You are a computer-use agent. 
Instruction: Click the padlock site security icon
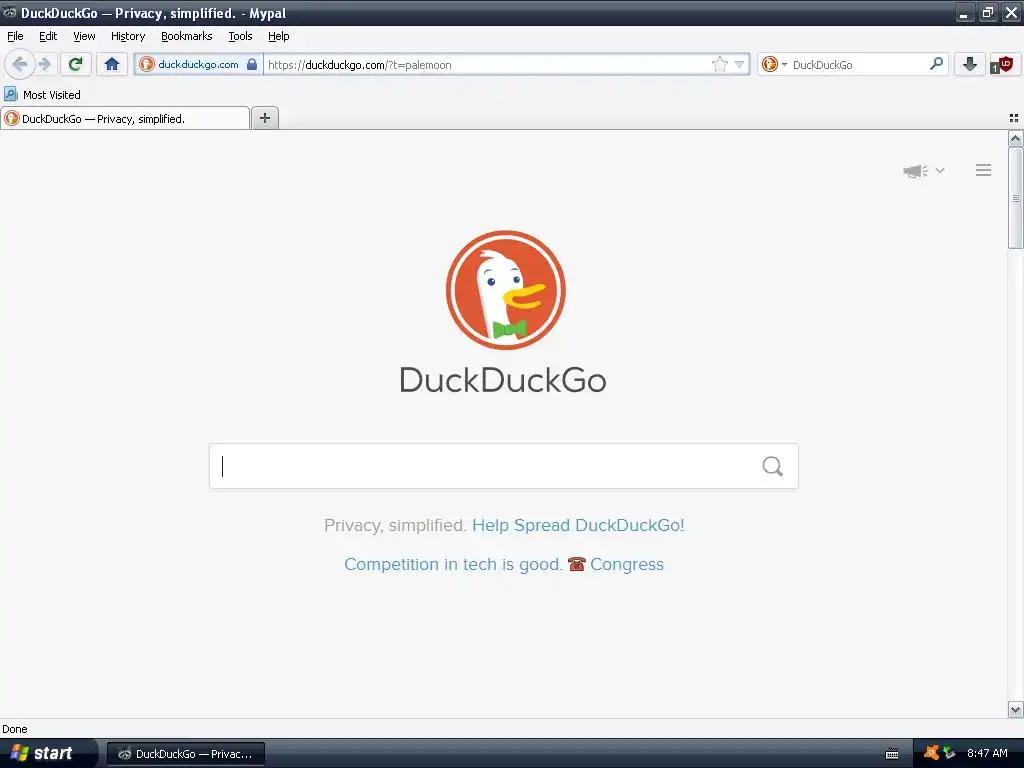pyautogui.click(x=251, y=64)
